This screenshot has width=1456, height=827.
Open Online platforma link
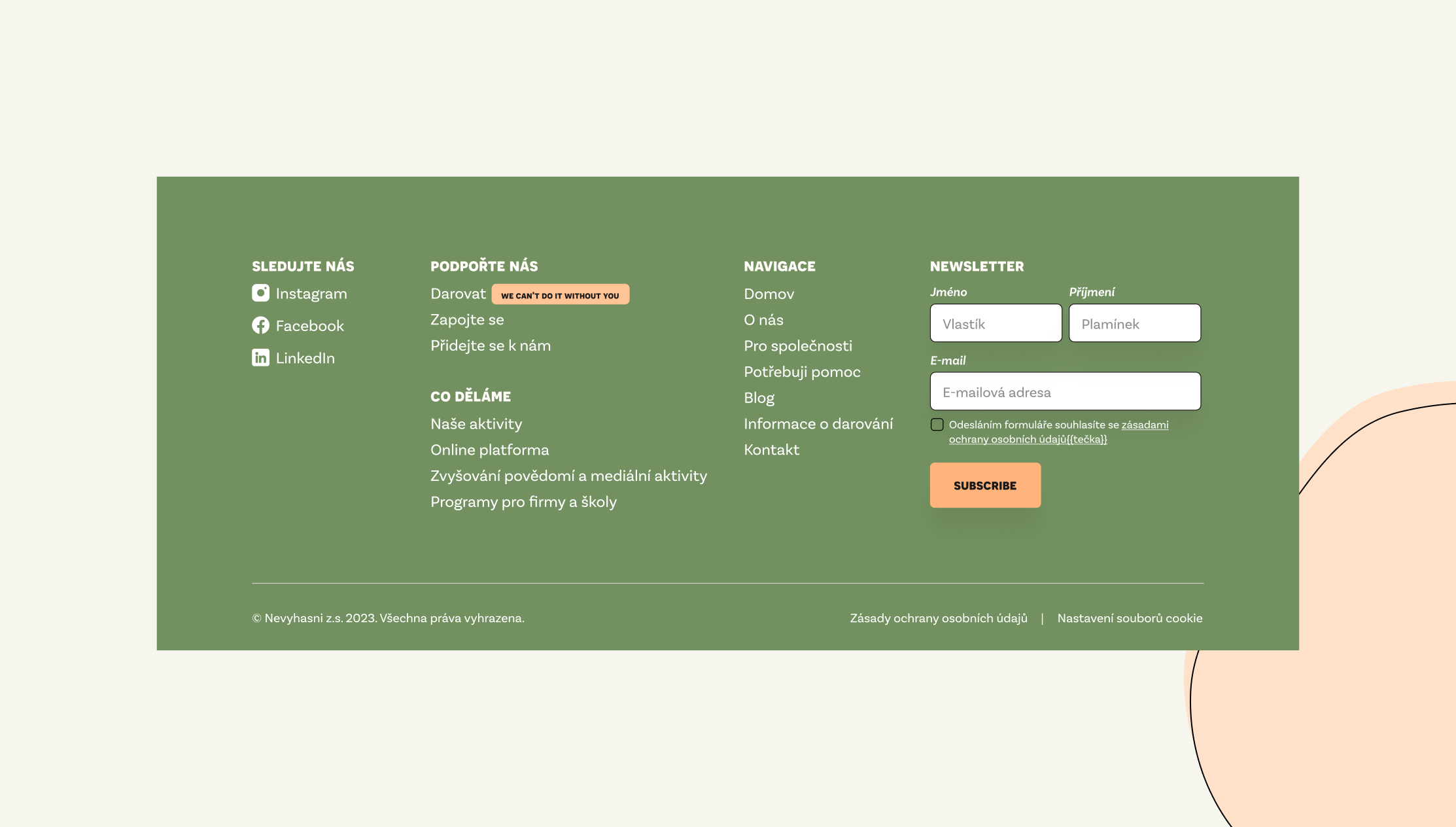[489, 450]
